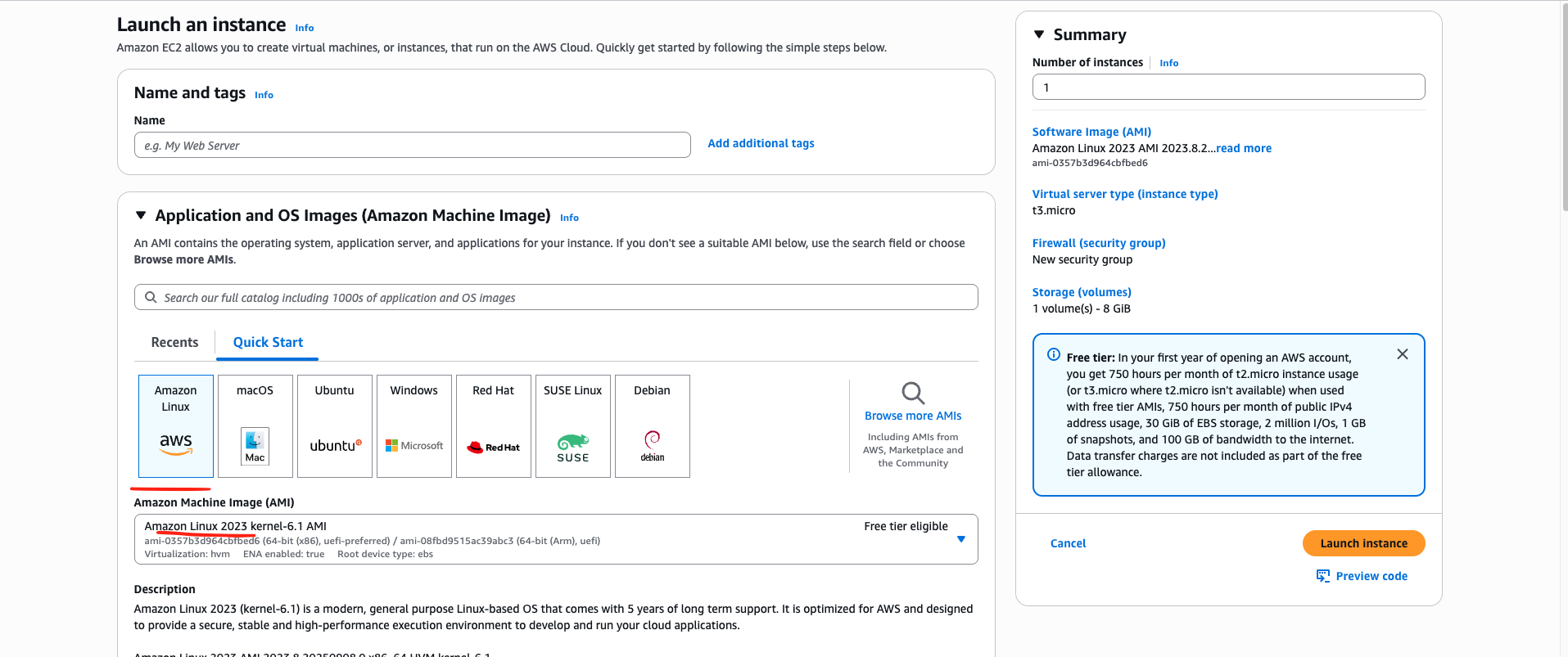The width and height of the screenshot is (1568, 657).
Task: Focus the AMI catalog search field
Action: pos(556,297)
